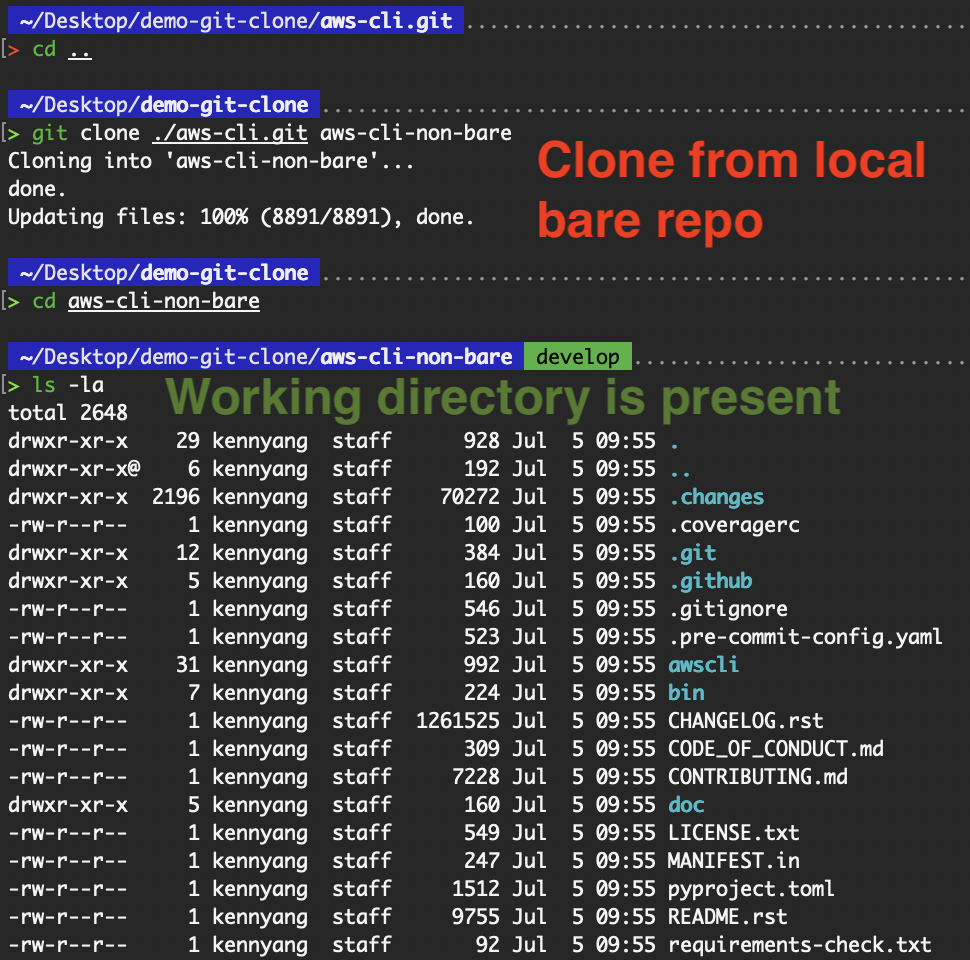The width and height of the screenshot is (970, 960).
Task: Click the '.github' directory name
Action: point(711,581)
